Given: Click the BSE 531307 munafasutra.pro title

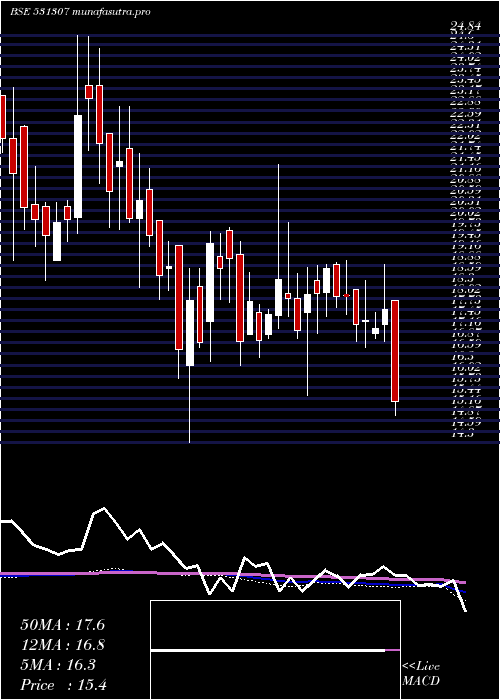Looking at the screenshot, I should (80, 12).
